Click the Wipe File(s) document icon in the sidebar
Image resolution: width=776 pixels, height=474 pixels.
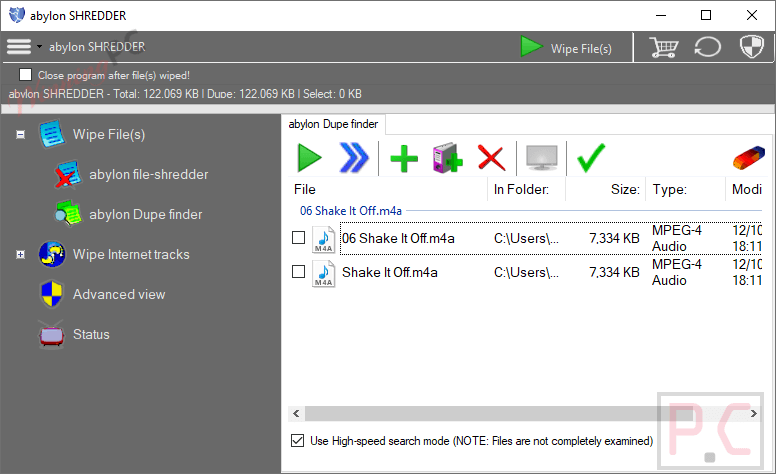pos(51,134)
